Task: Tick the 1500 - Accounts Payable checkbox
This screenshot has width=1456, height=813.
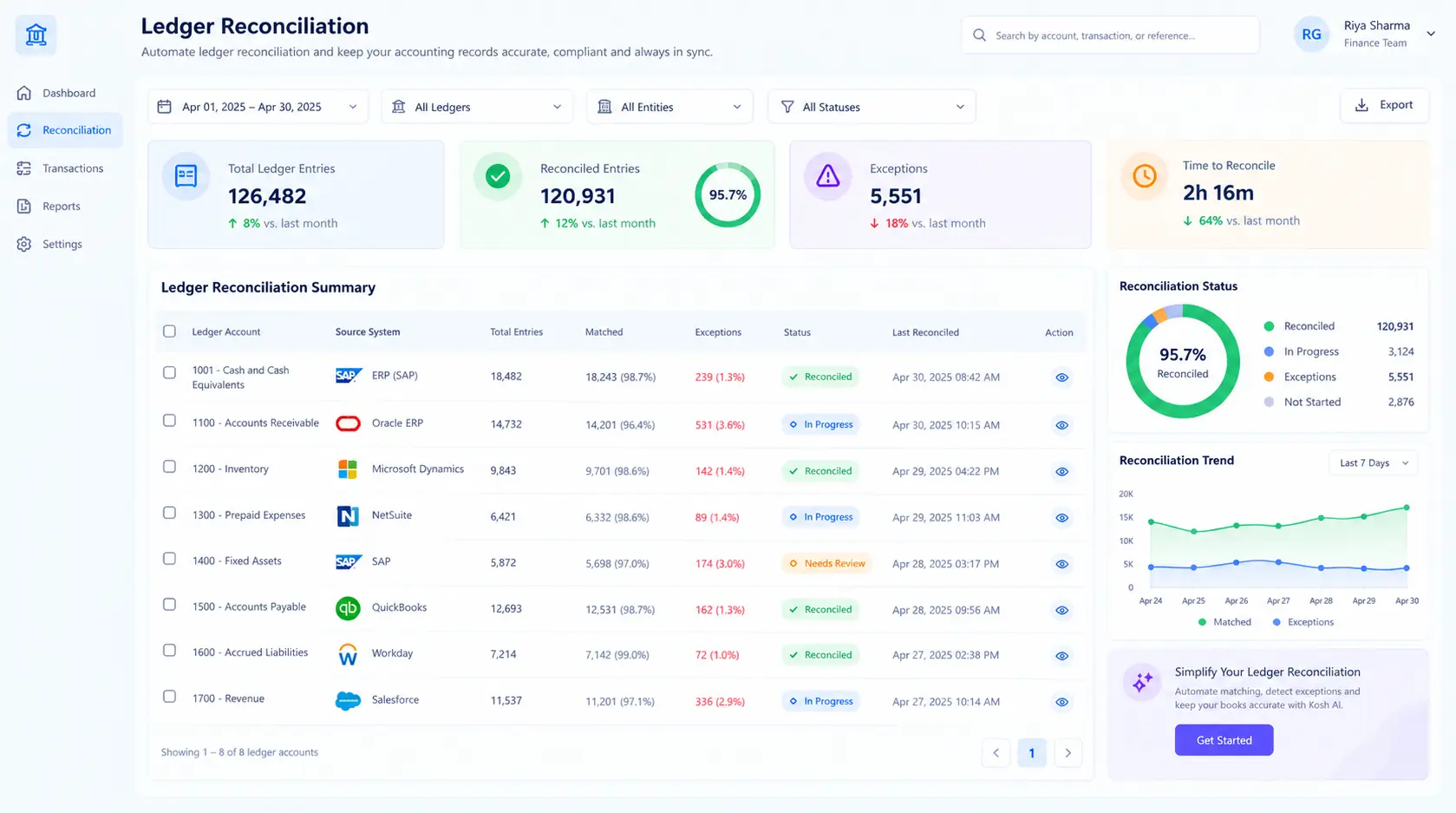Action: 169,605
